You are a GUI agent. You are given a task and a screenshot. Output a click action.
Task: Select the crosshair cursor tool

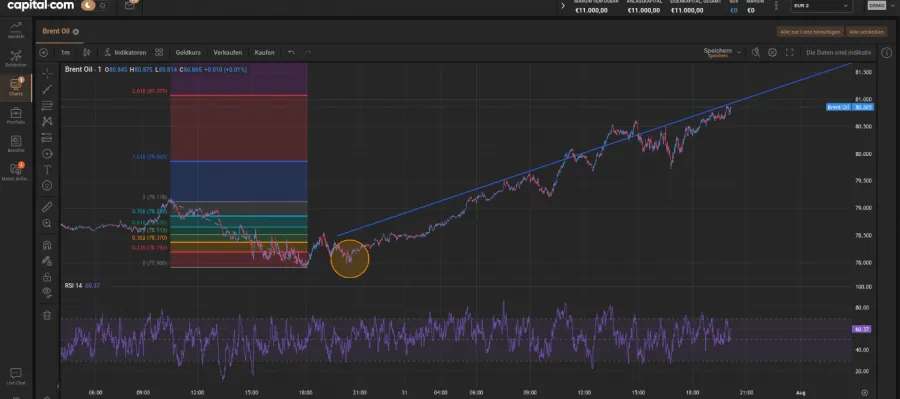point(47,73)
